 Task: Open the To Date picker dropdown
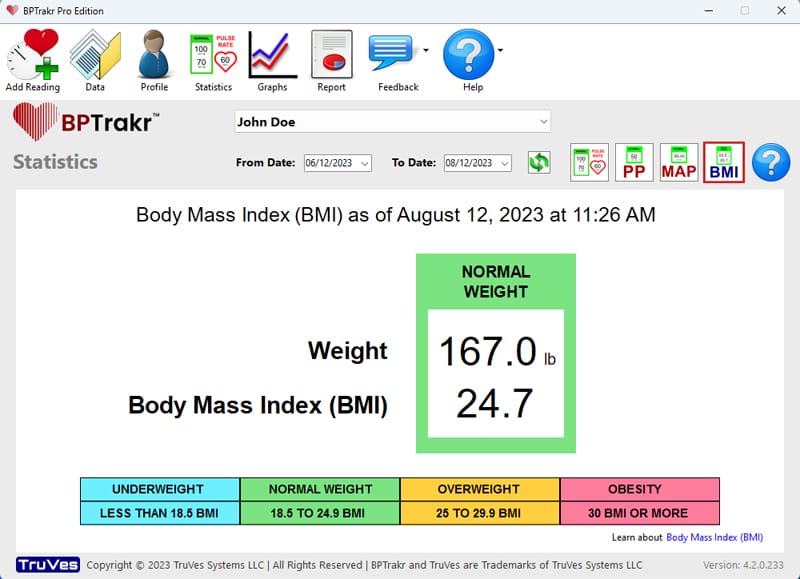[x=504, y=163]
